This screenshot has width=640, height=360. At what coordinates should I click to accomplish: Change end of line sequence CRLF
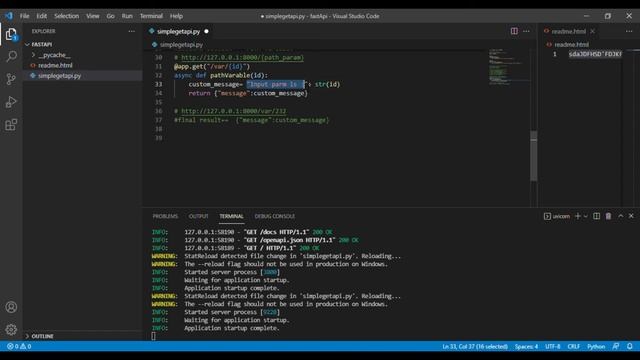pyautogui.click(x=573, y=346)
